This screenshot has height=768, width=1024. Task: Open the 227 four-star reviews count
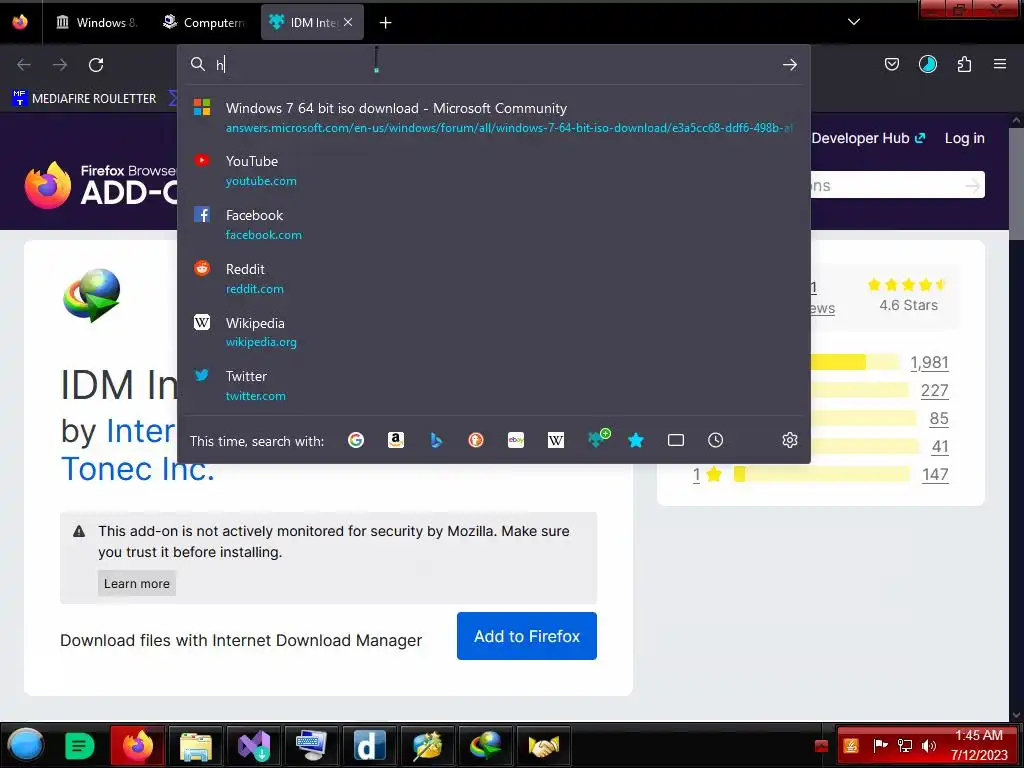(935, 391)
